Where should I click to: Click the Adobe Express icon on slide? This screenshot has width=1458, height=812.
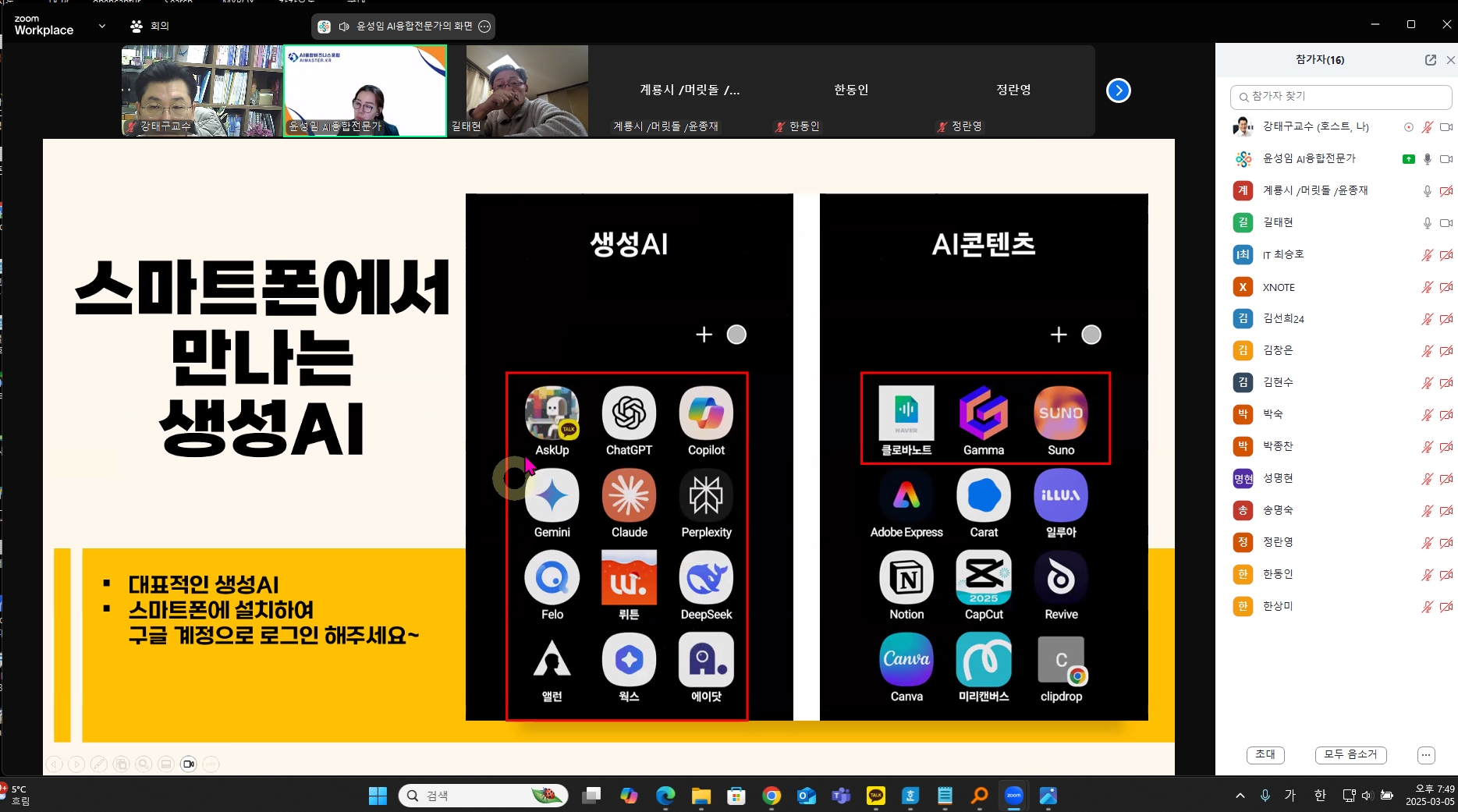(x=906, y=495)
